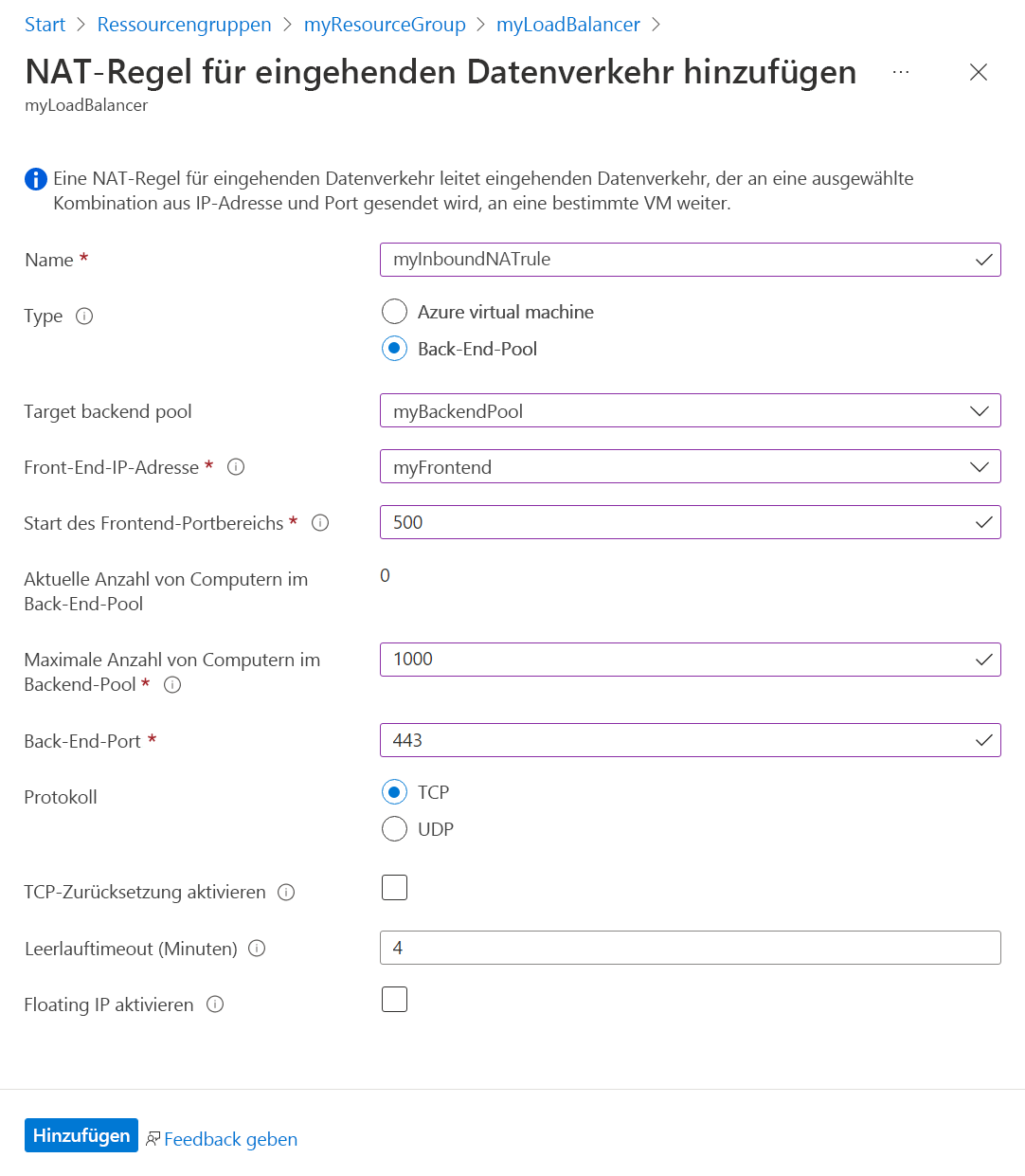Screen dimensions: 1025x1176
Task: Click into the Leerlauftimeout input field
Action: point(663,948)
